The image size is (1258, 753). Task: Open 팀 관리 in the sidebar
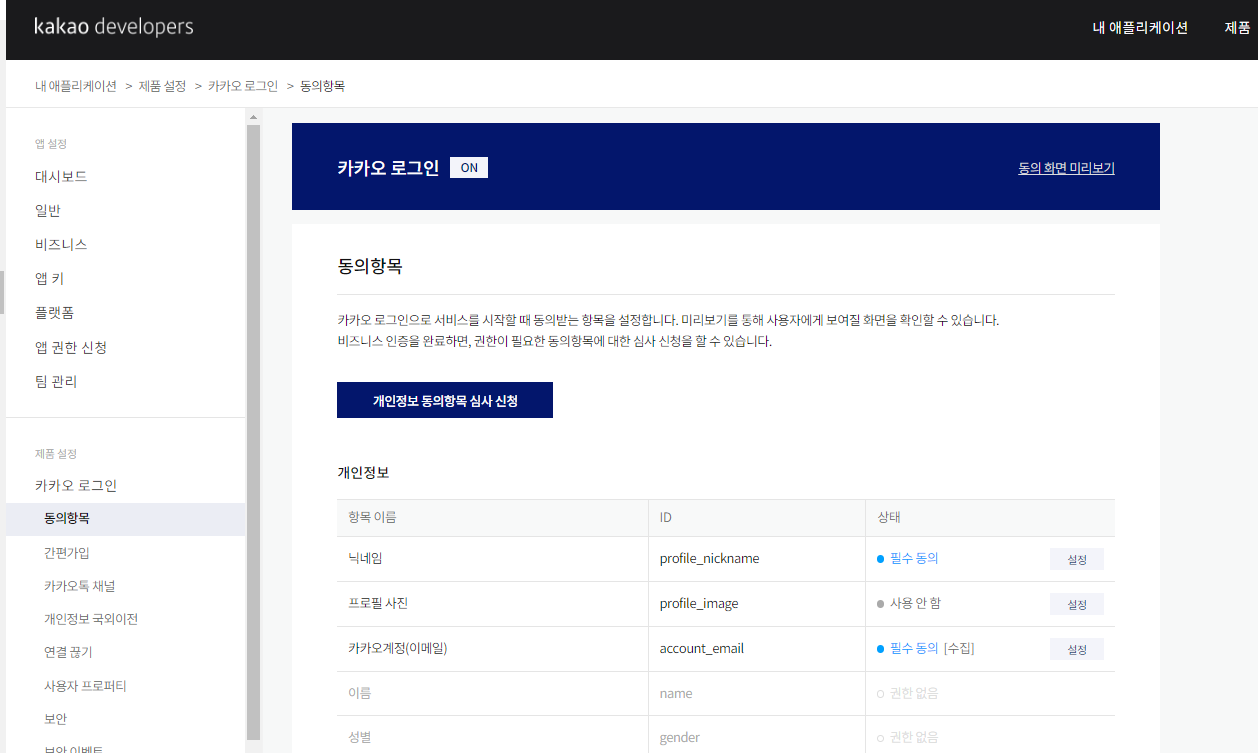pyautogui.click(x=56, y=381)
